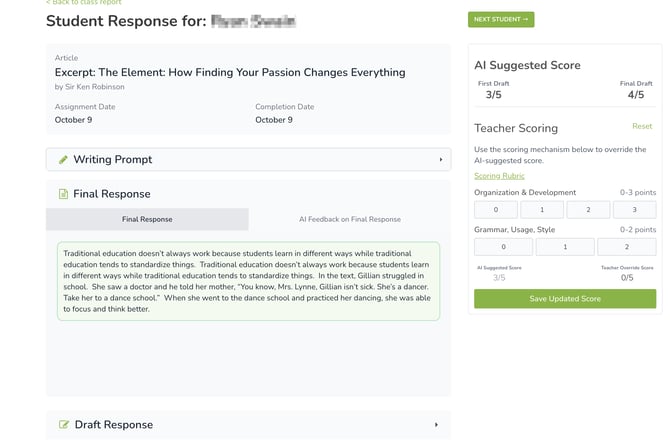Reset the teacher scoring
670x448 pixels.
click(x=641, y=126)
